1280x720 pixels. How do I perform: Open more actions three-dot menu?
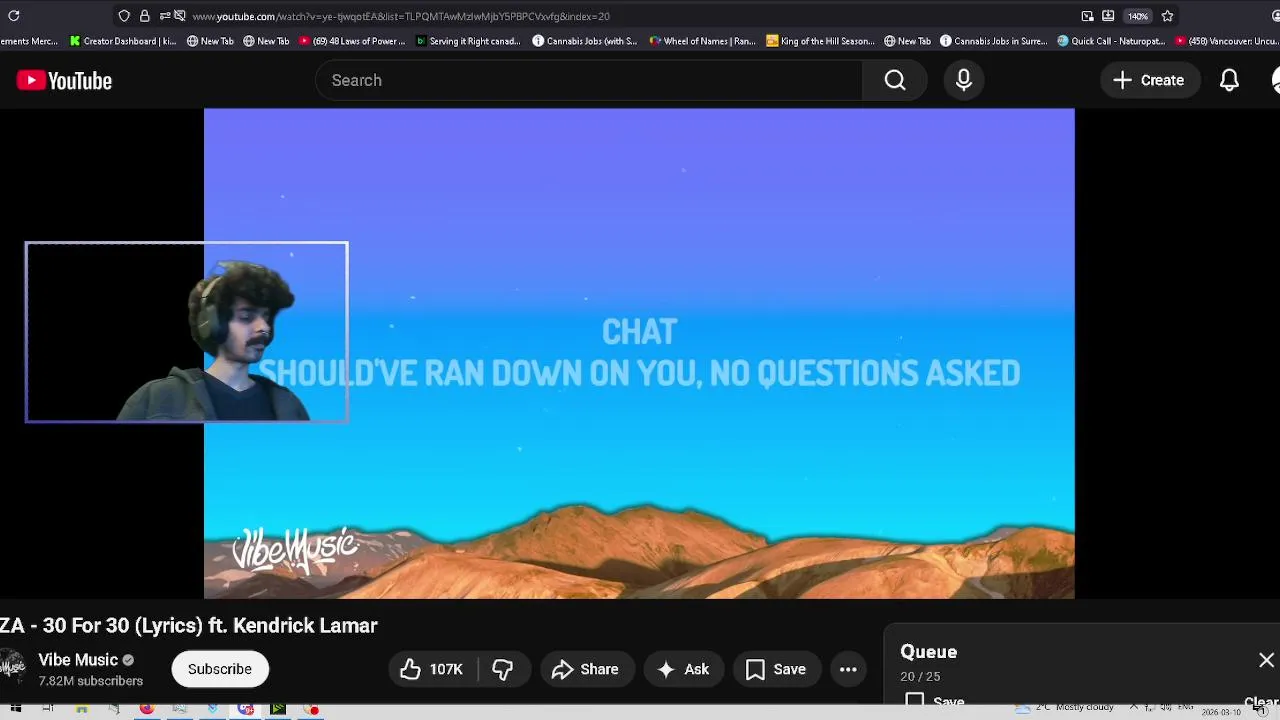[848, 670]
